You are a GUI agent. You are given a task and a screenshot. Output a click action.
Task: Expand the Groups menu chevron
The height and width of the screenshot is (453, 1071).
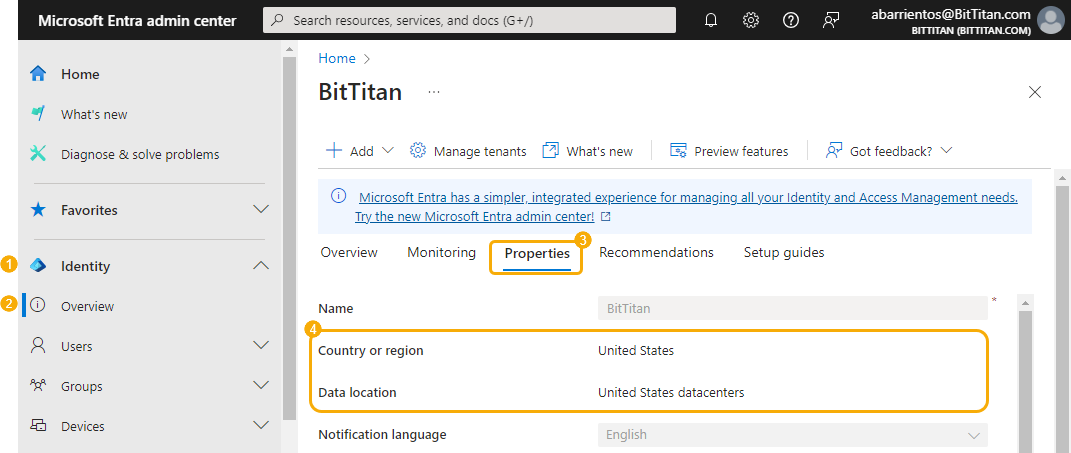tap(261, 386)
